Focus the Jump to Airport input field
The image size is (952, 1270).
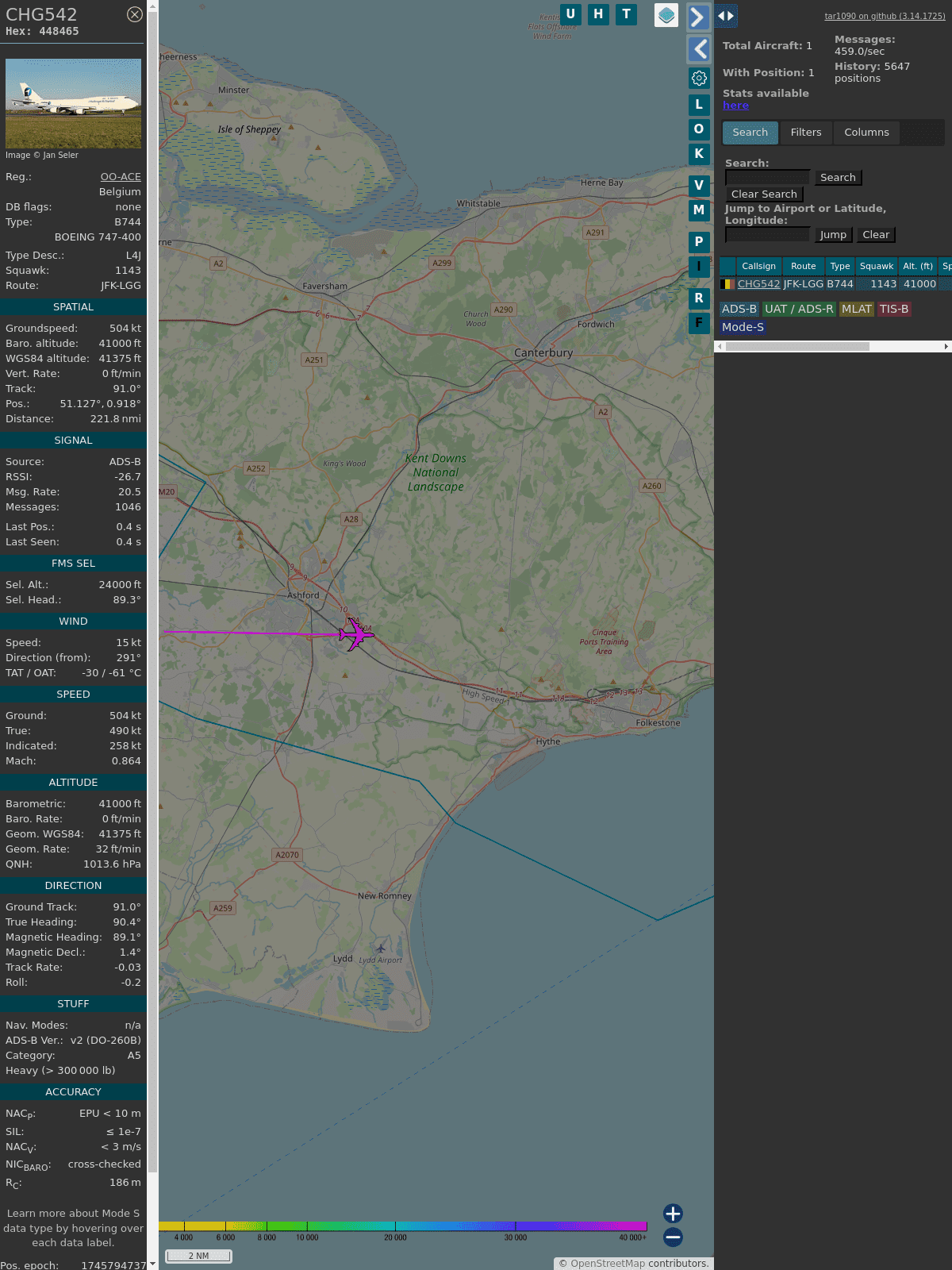point(768,235)
